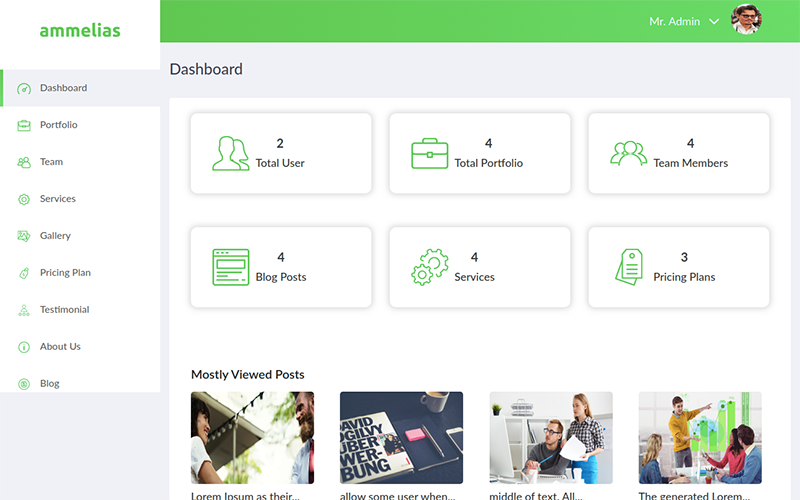800x500 pixels.
Task: Open the 'Lorem Ipsum as their...' post title
Action: [x=245, y=495]
